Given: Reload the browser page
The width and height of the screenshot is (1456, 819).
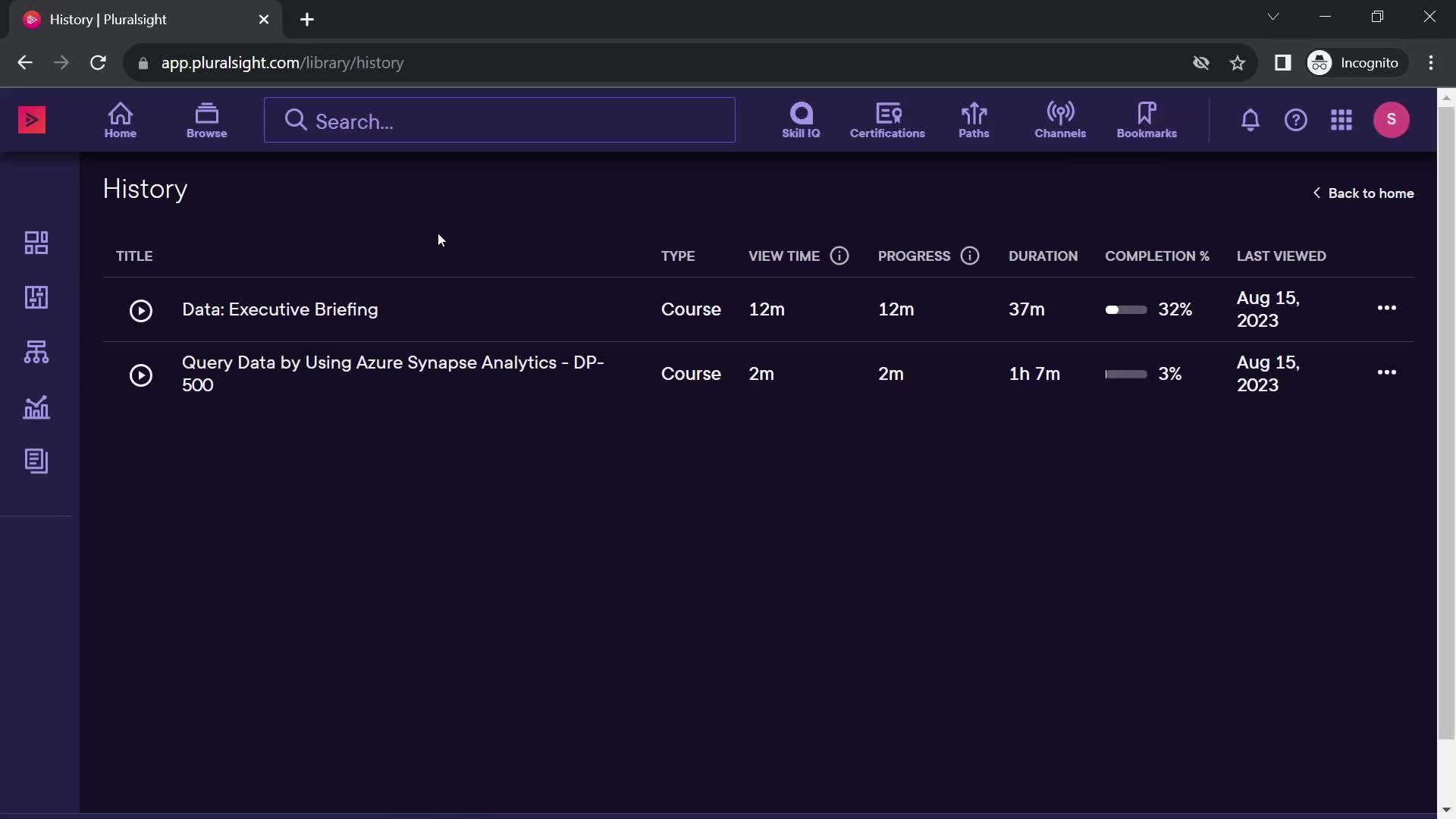Looking at the screenshot, I should pos(98,63).
